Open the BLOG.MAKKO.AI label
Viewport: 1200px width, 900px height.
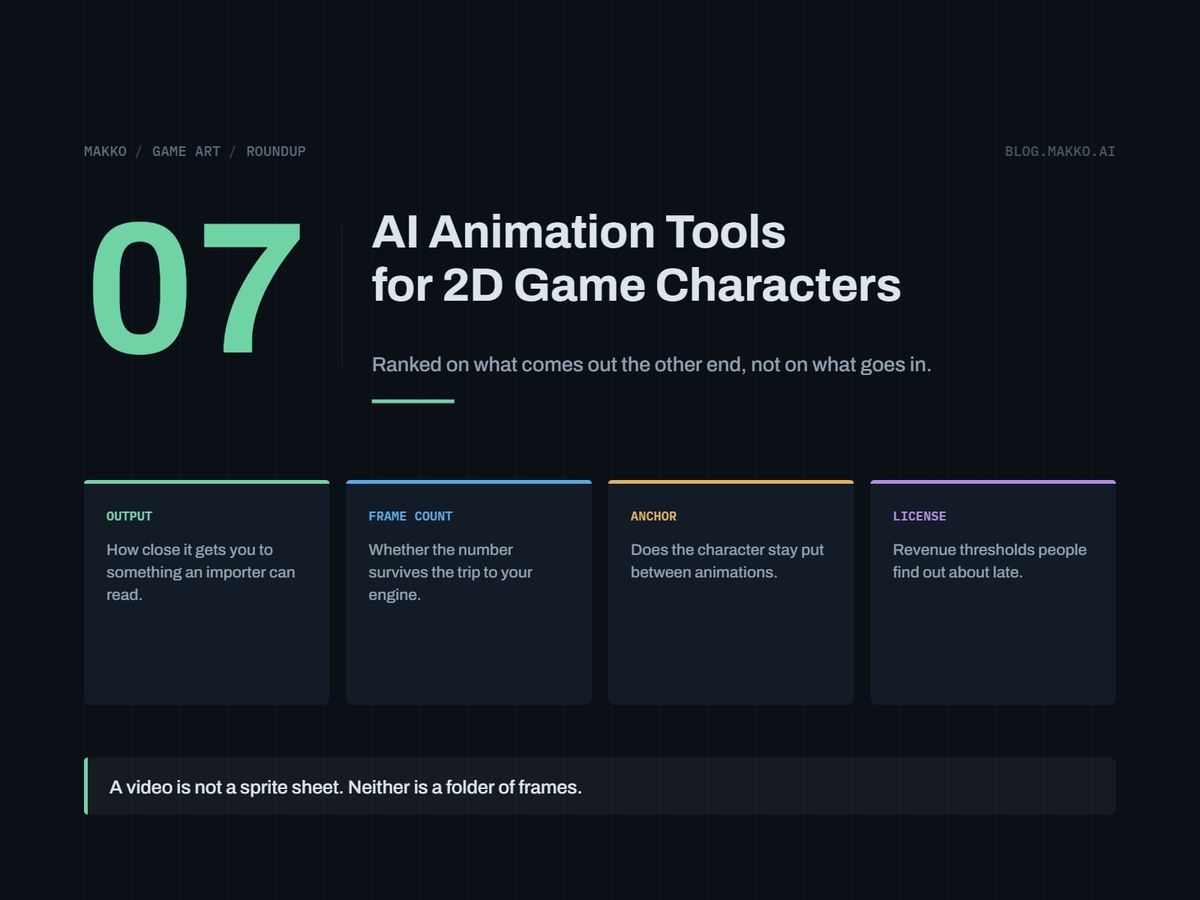tap(1060, 151)
